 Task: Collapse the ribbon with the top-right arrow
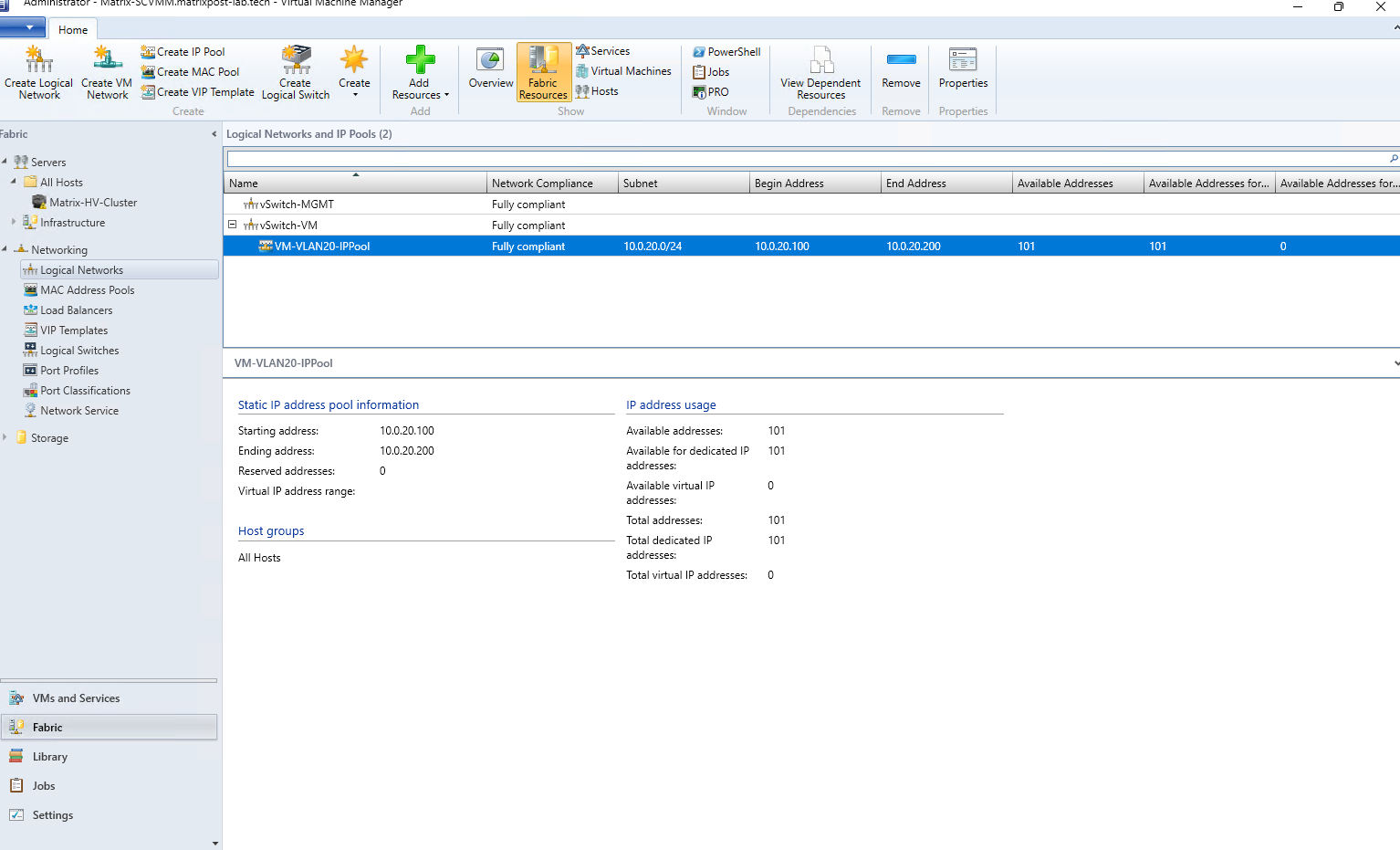click(1395, 28)
